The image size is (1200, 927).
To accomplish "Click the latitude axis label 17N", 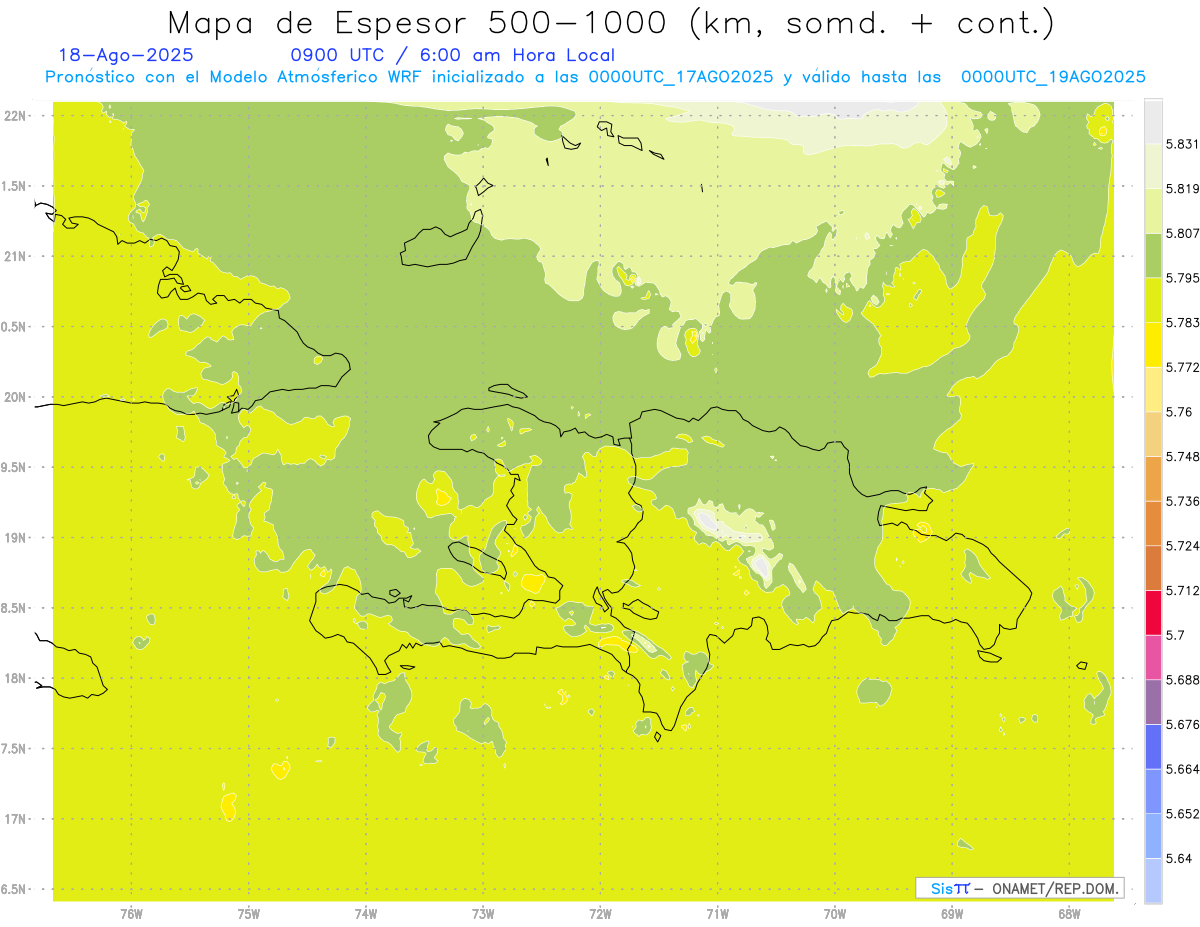I will click(x=15, y=819).
